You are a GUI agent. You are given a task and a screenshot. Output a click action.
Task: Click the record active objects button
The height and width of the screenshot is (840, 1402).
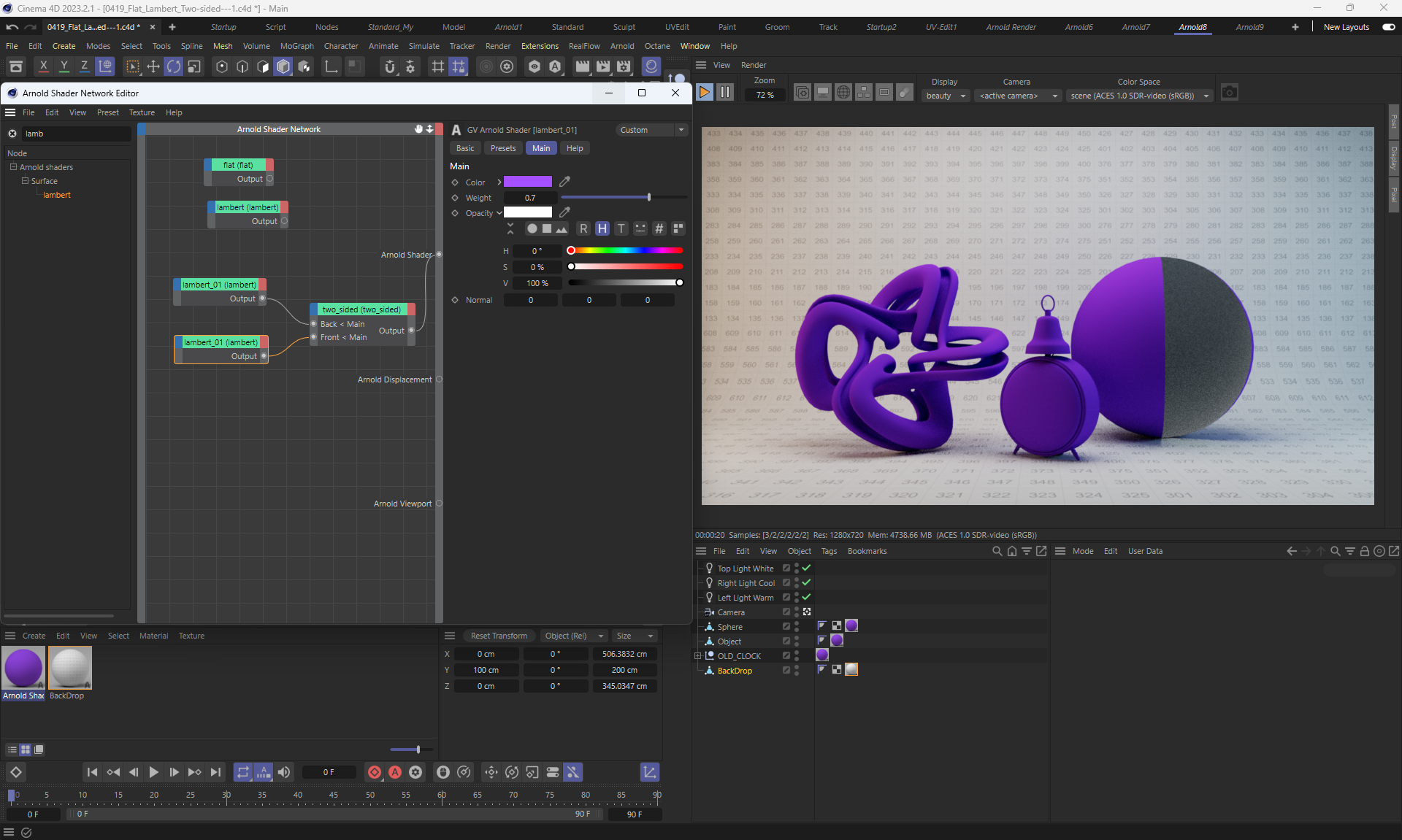click(375, 772)
